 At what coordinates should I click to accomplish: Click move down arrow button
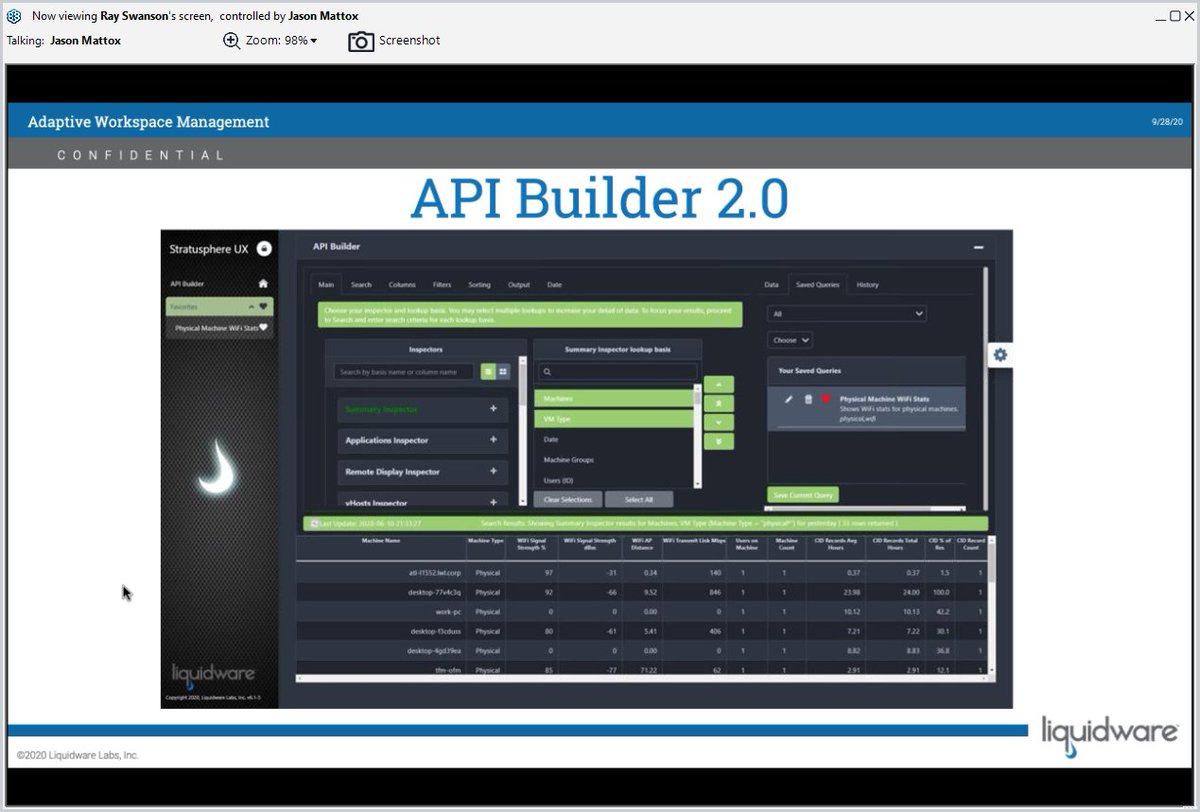(x=719, y=422)
